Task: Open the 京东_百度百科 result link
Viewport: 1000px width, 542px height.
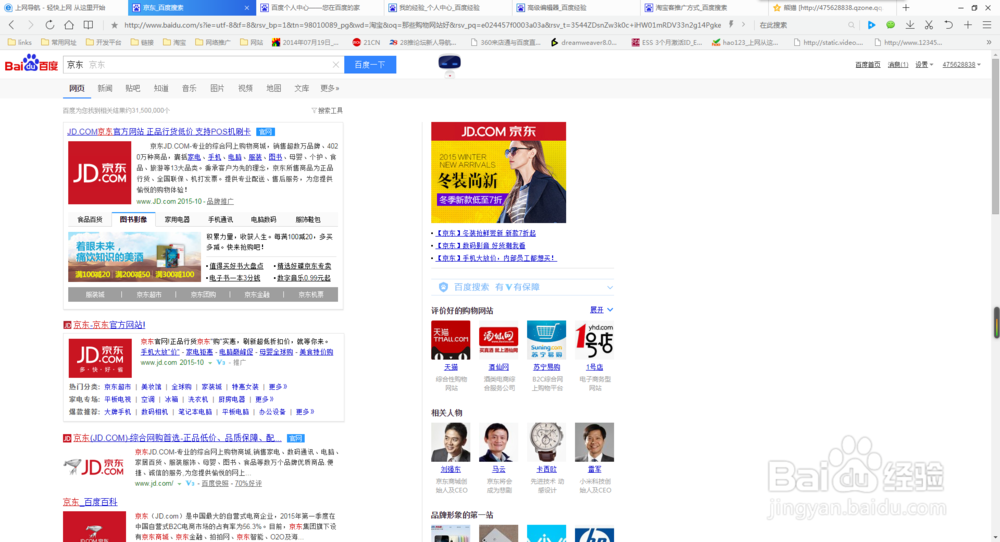Action: pyautogui.click(x=90, y=502)
